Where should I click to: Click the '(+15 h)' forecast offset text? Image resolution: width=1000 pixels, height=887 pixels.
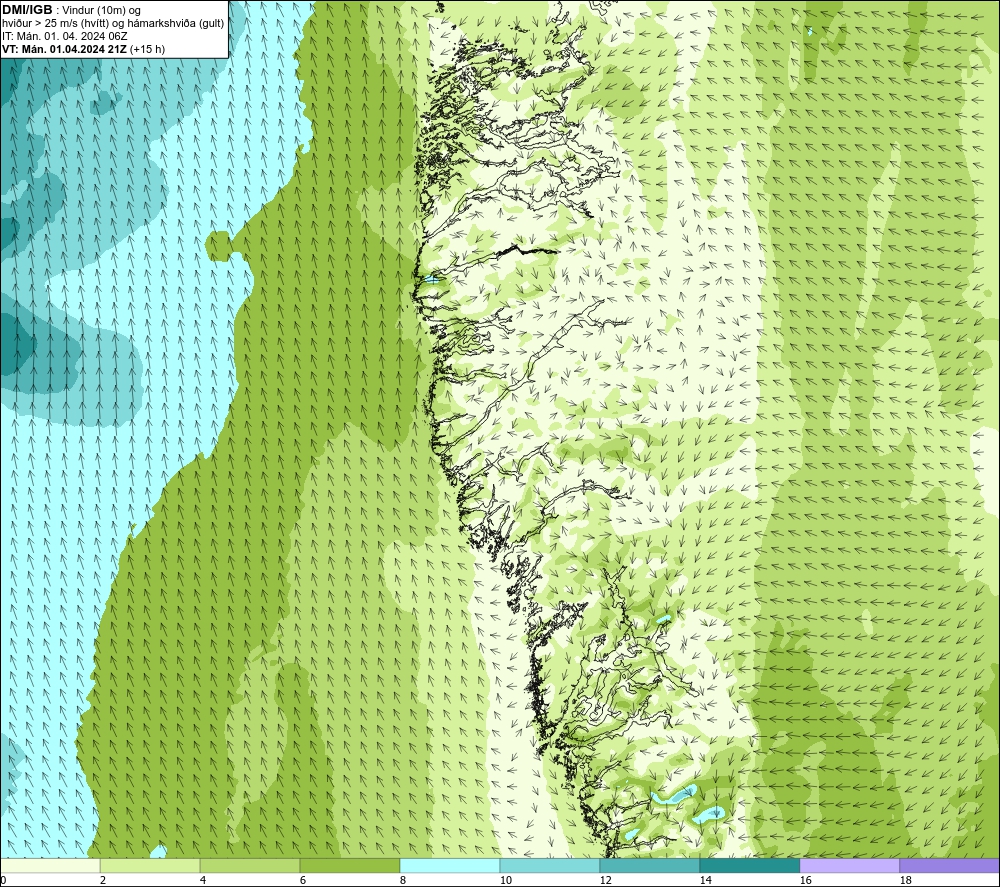(147, 49)
